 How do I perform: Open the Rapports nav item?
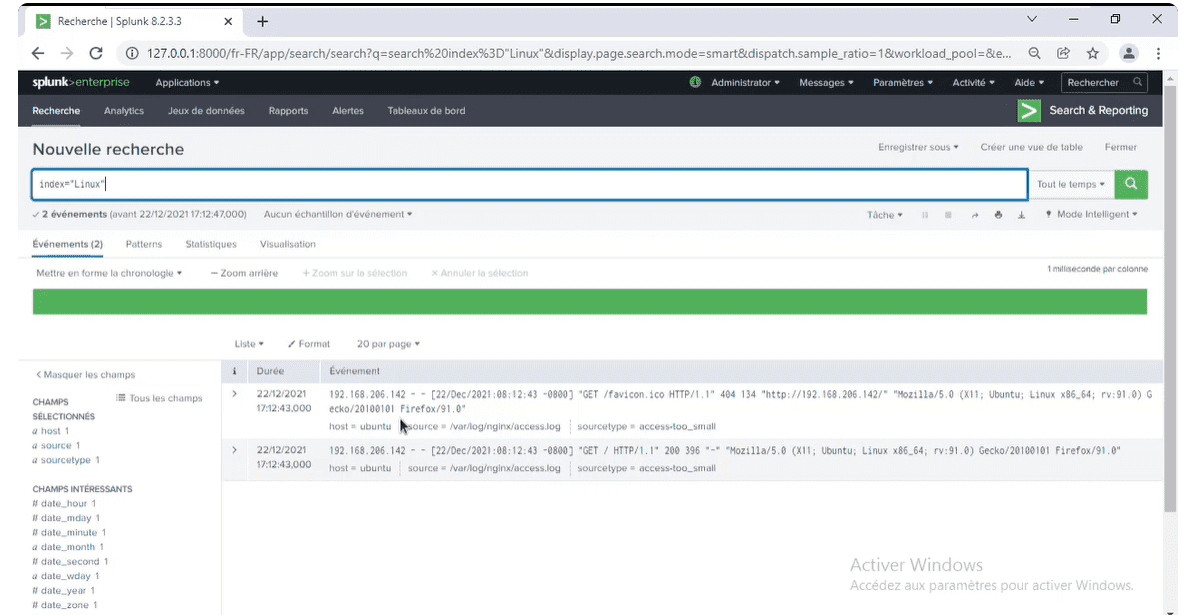click(288, 110)
